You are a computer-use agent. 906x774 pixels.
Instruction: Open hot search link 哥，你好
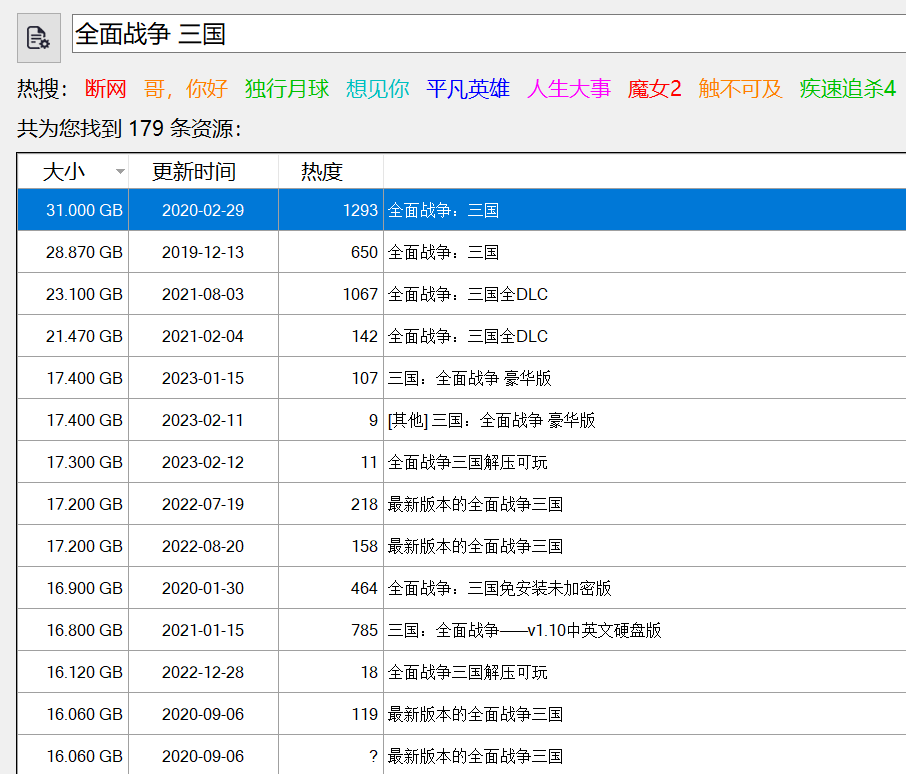pyautogui.click(x=185, y=89)
